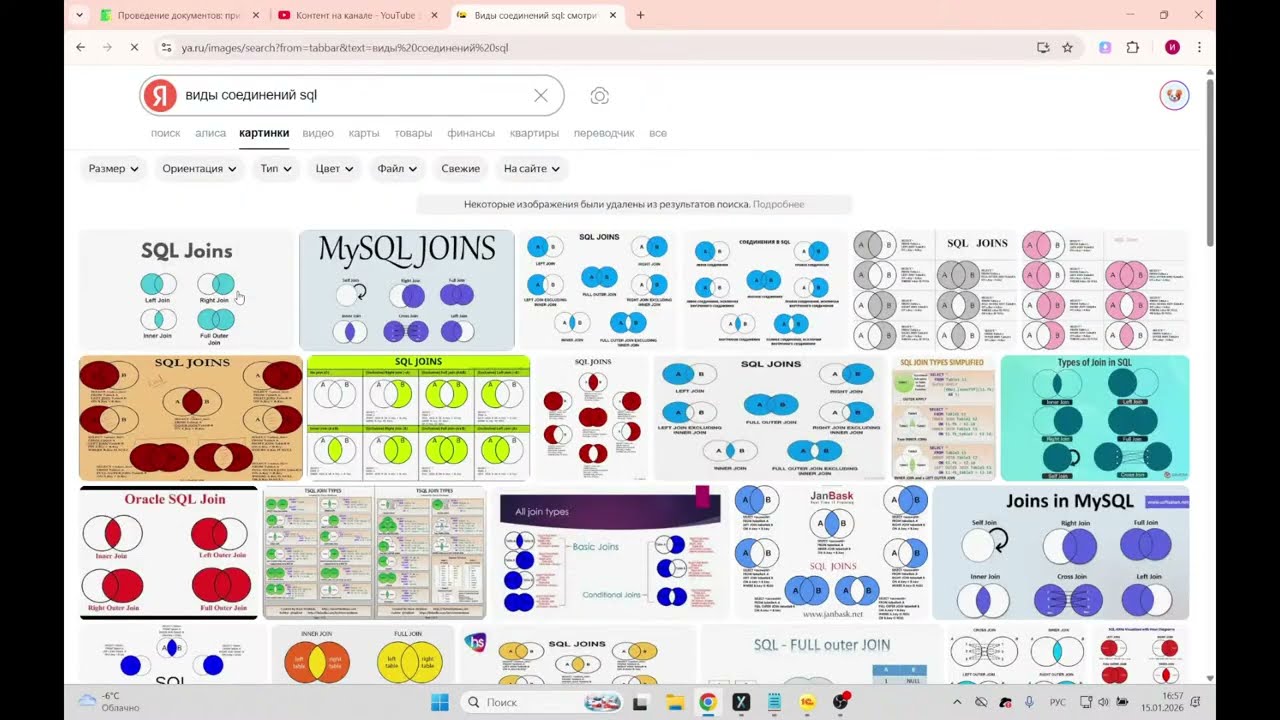Viewport: 1280px width, 720px height.
Task: Switch to the финансы tab
Action: pyautogui.click(x=471, y=133)
